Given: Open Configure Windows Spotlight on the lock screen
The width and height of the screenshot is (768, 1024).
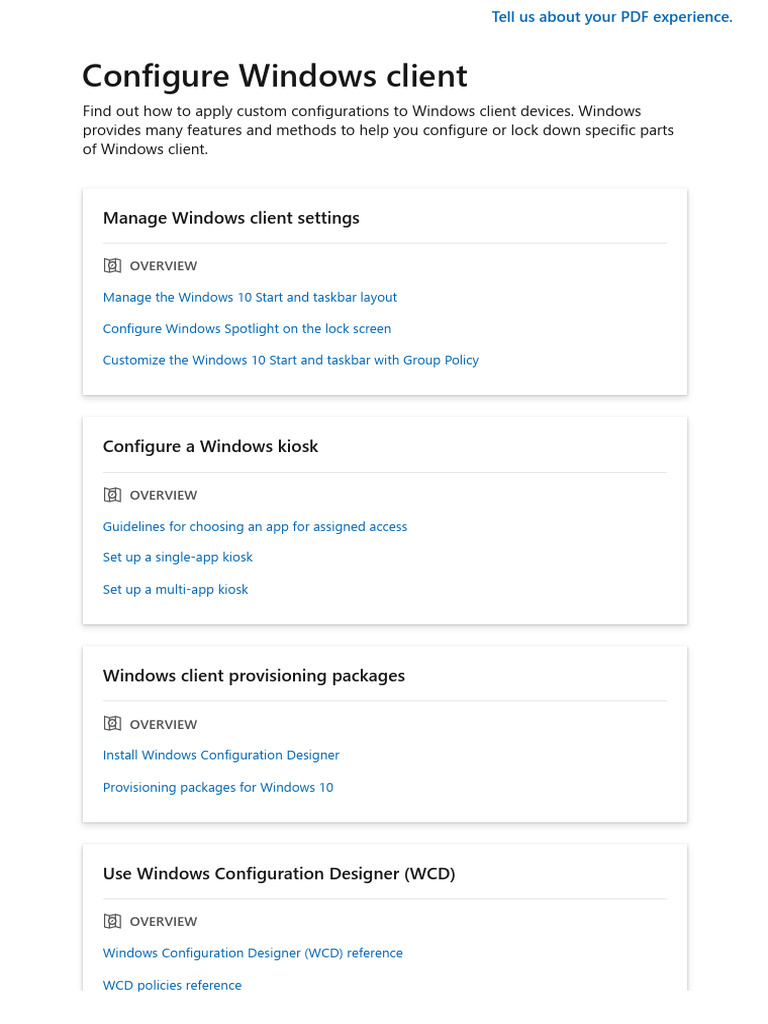Looking at the screenshot, I should pos(247,328).
